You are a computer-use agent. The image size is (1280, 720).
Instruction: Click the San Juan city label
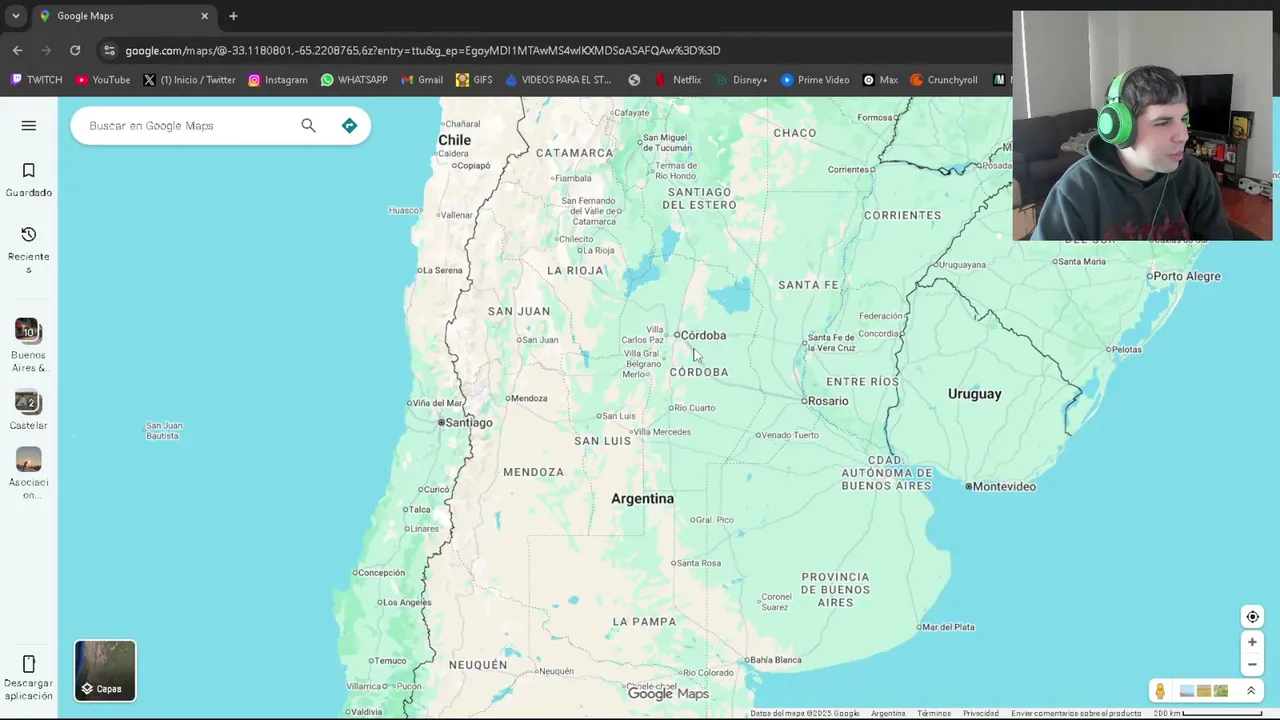tap(539, 340)
